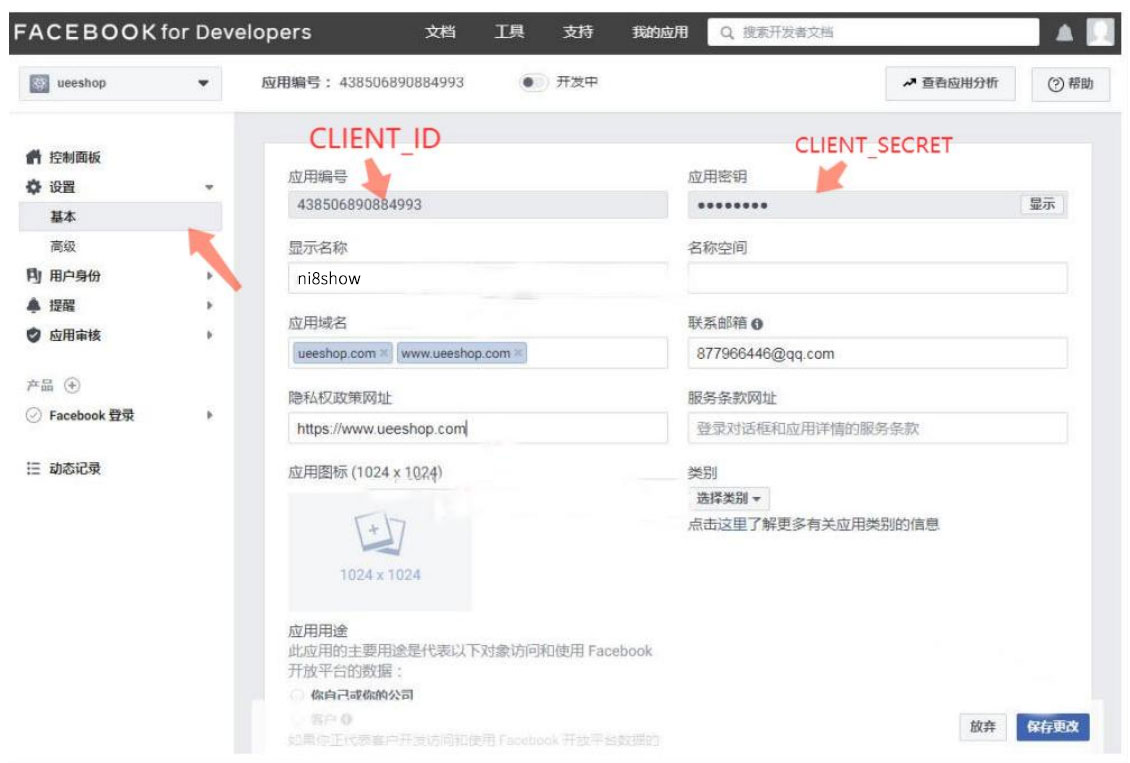Remove the ueeshop.com domain tag
Screen dimensions: 1130x763
[385, 354]
